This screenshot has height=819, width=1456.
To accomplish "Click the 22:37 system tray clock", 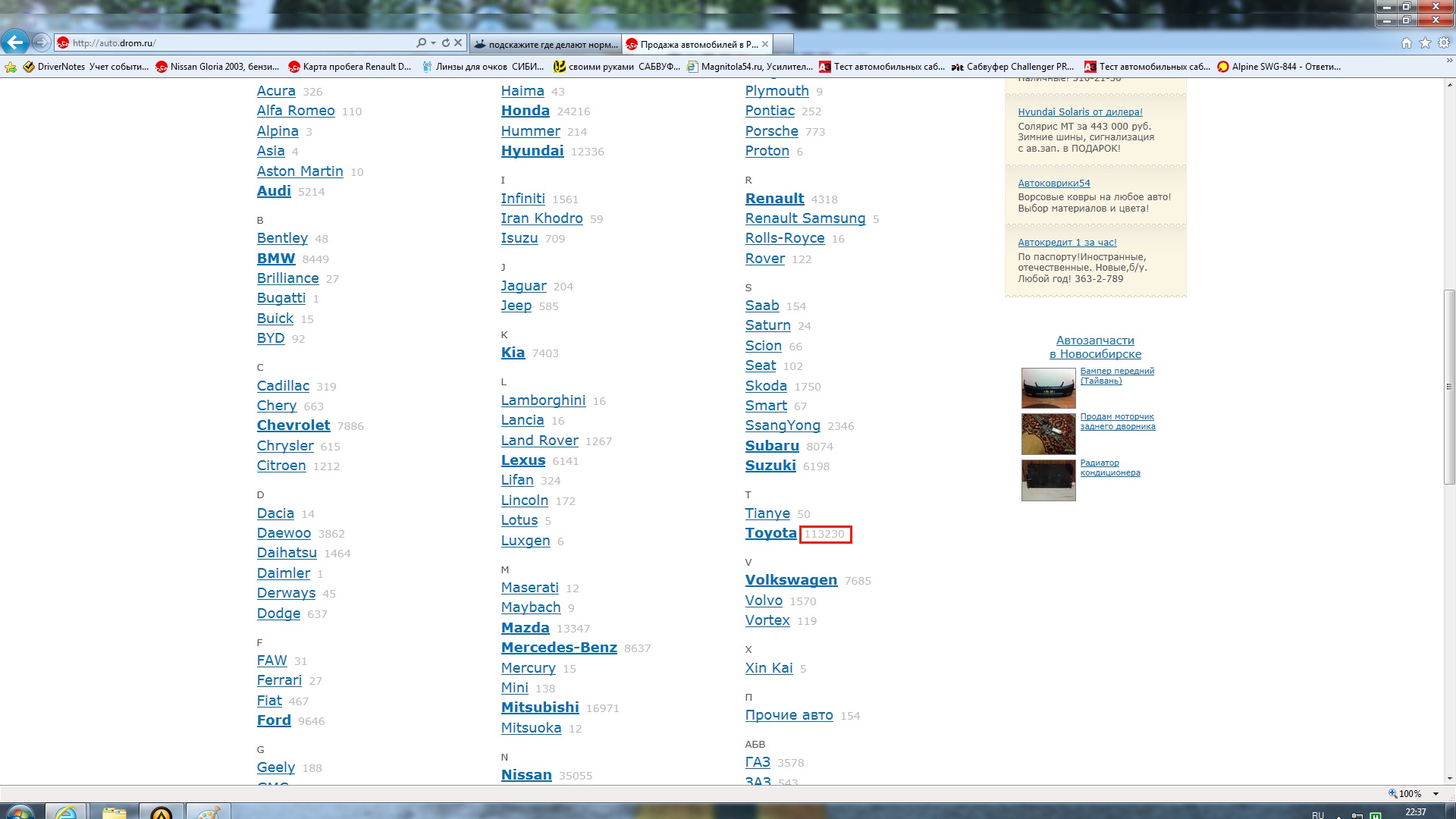I will pos(1415,812).
